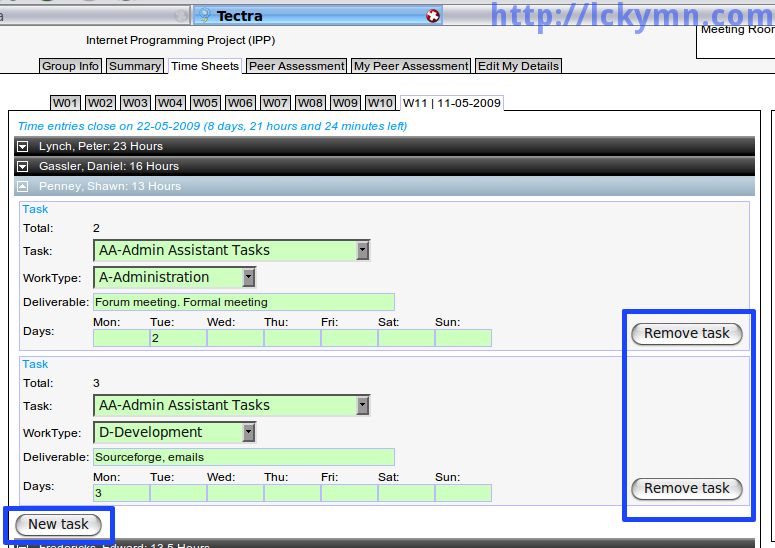The width and height of the screenshot is (775, 548).
Task: Collapse Penney, Shawn timesheet arrow icon
Action: tap(23, 186)
